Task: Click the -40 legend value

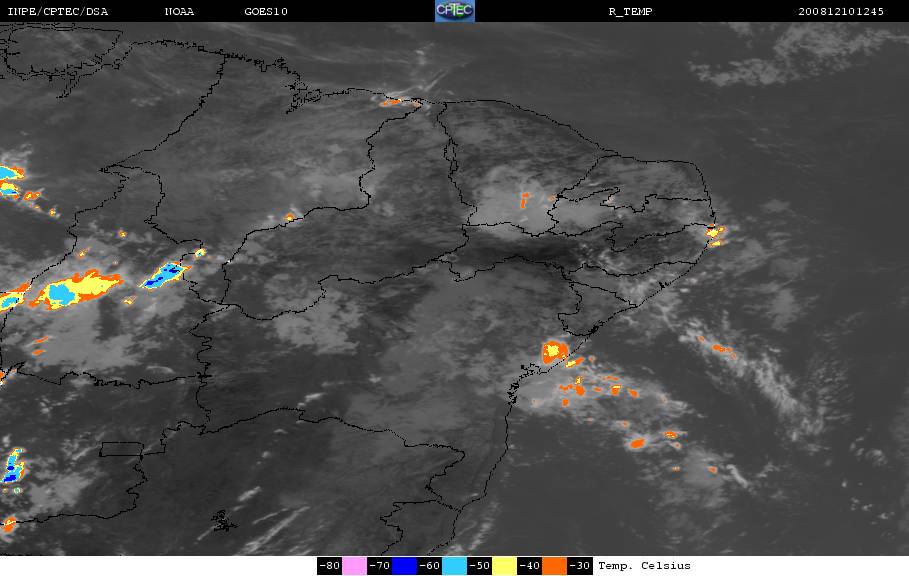Action: 529,566
